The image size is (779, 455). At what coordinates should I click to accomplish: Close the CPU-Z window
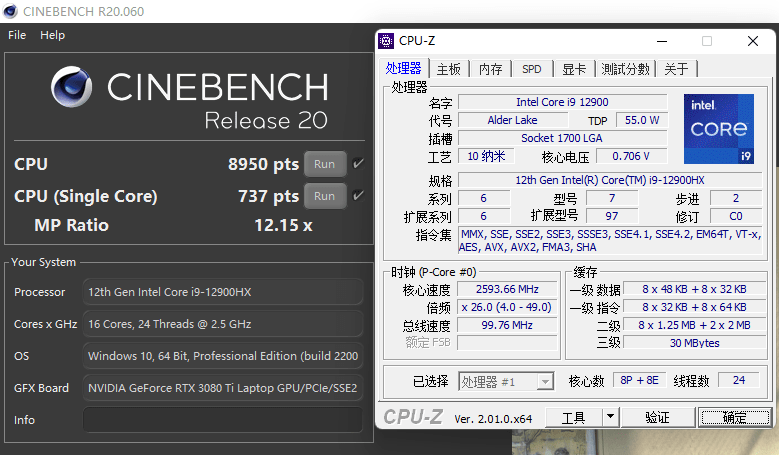[x=753, y=41]
